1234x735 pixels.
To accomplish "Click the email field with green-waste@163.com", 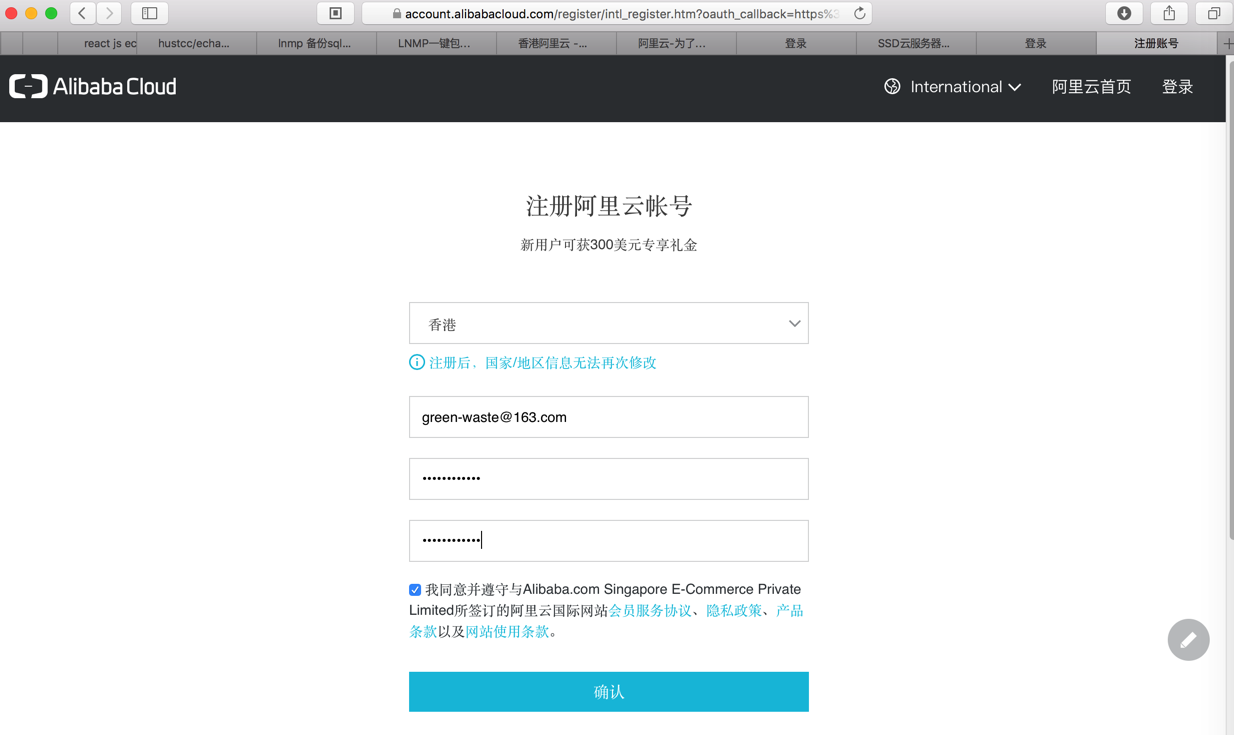I will (608, 417).
